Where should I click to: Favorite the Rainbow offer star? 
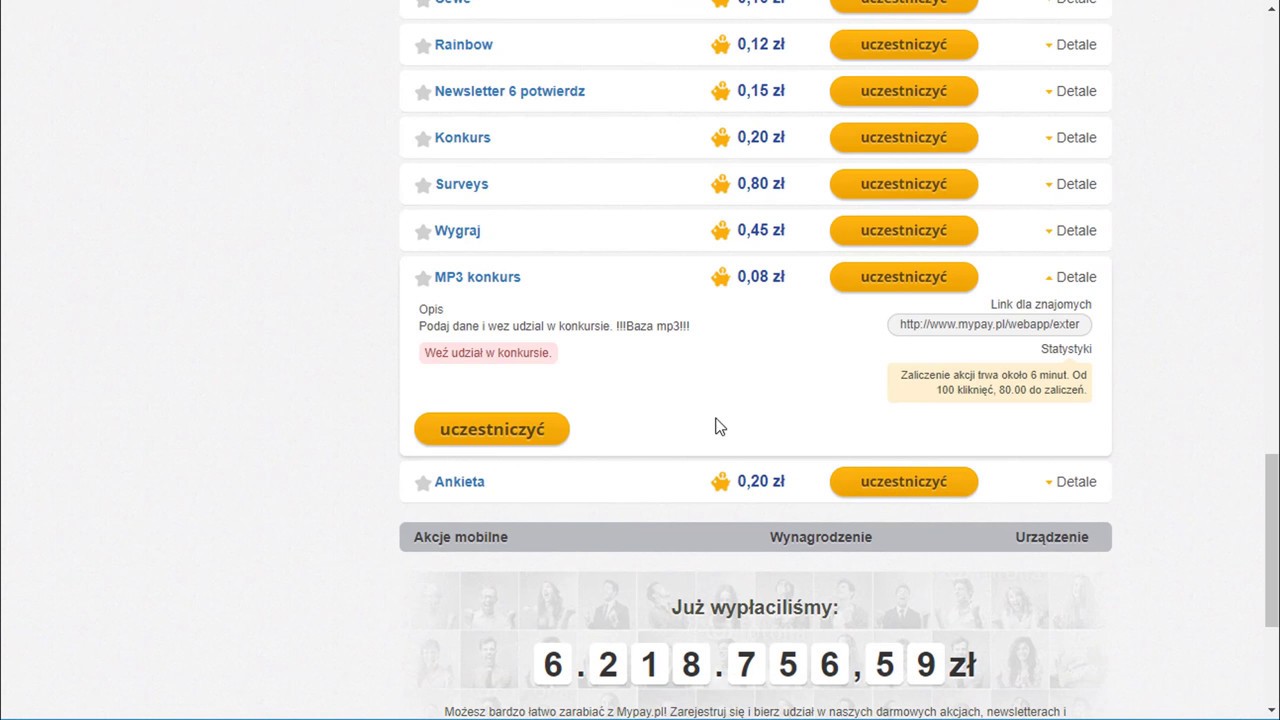tap(423, 46)
